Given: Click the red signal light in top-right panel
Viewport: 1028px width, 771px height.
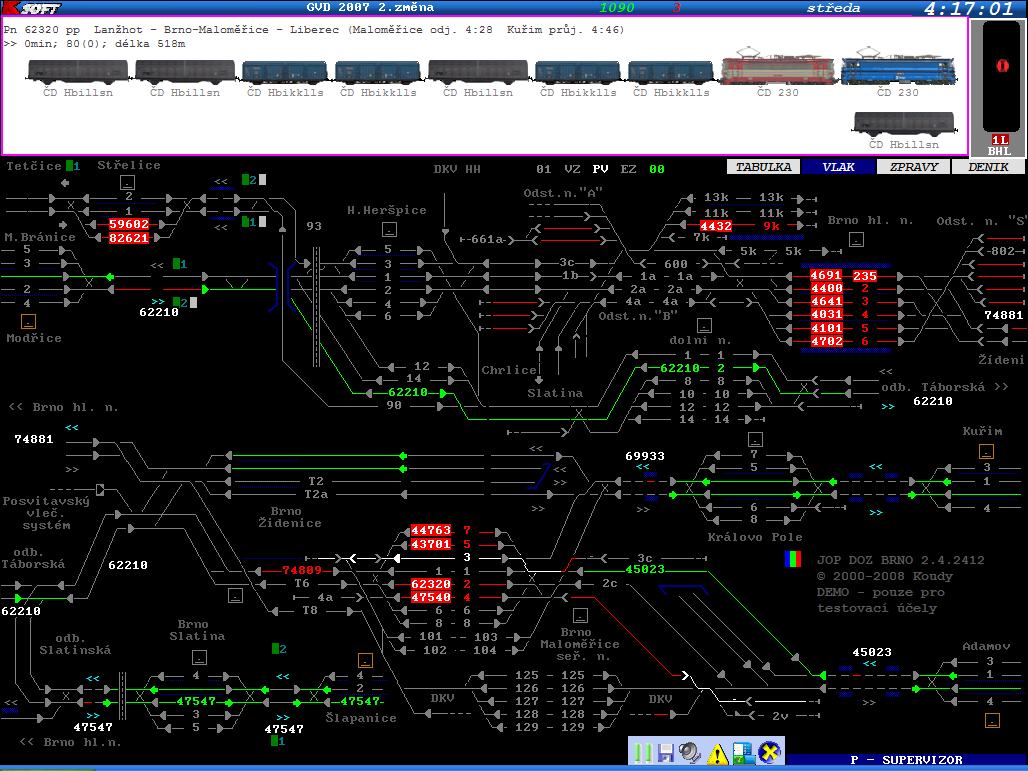Looking at the screenshot, I should (x=998, y=64).
